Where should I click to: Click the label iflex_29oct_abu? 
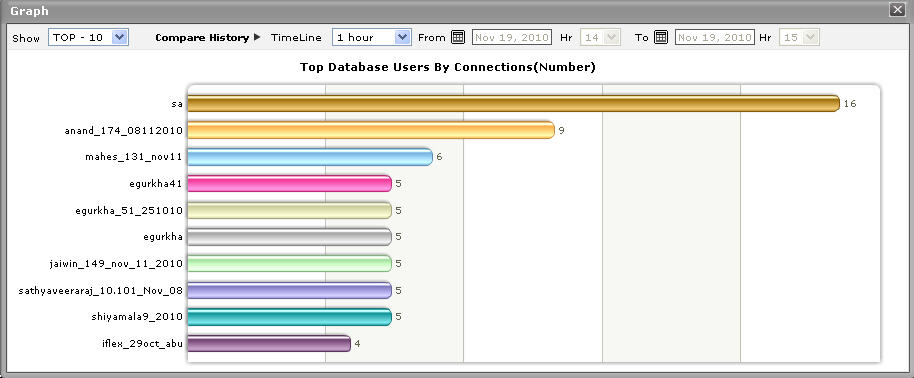(x=142, y=344)
